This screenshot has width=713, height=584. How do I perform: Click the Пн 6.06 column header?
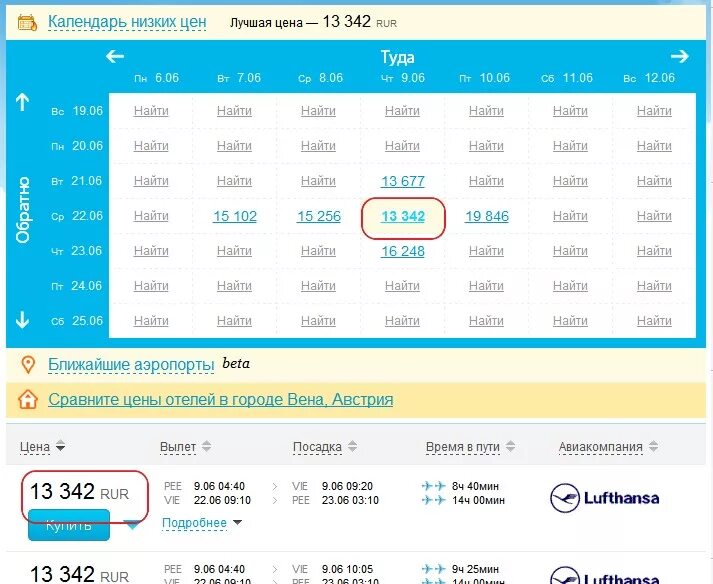156,78
